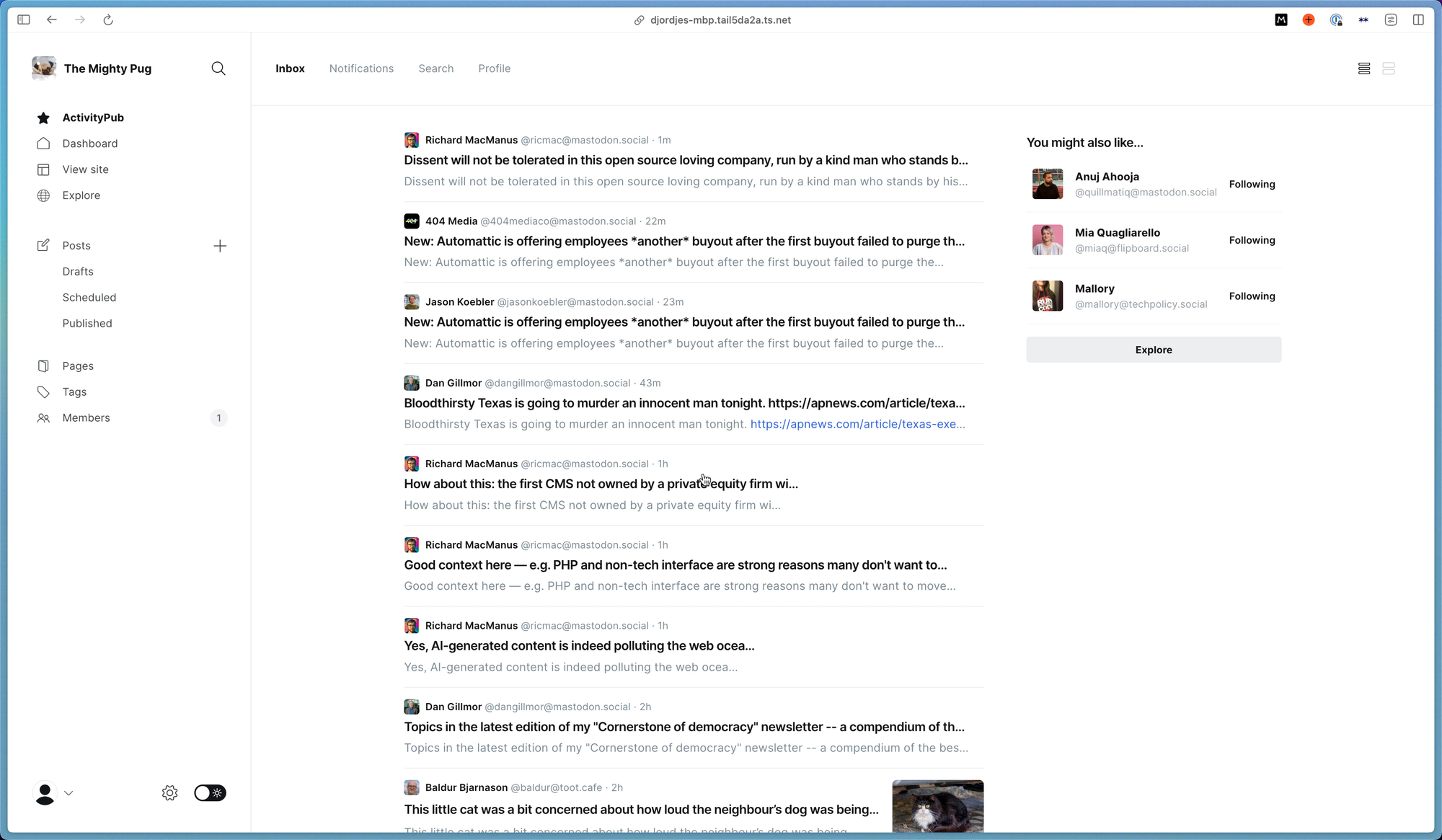This screenshot has width=1442, height=840.
Task: Switch to compact list layout icon
Action: click(x=1363, y=68)
